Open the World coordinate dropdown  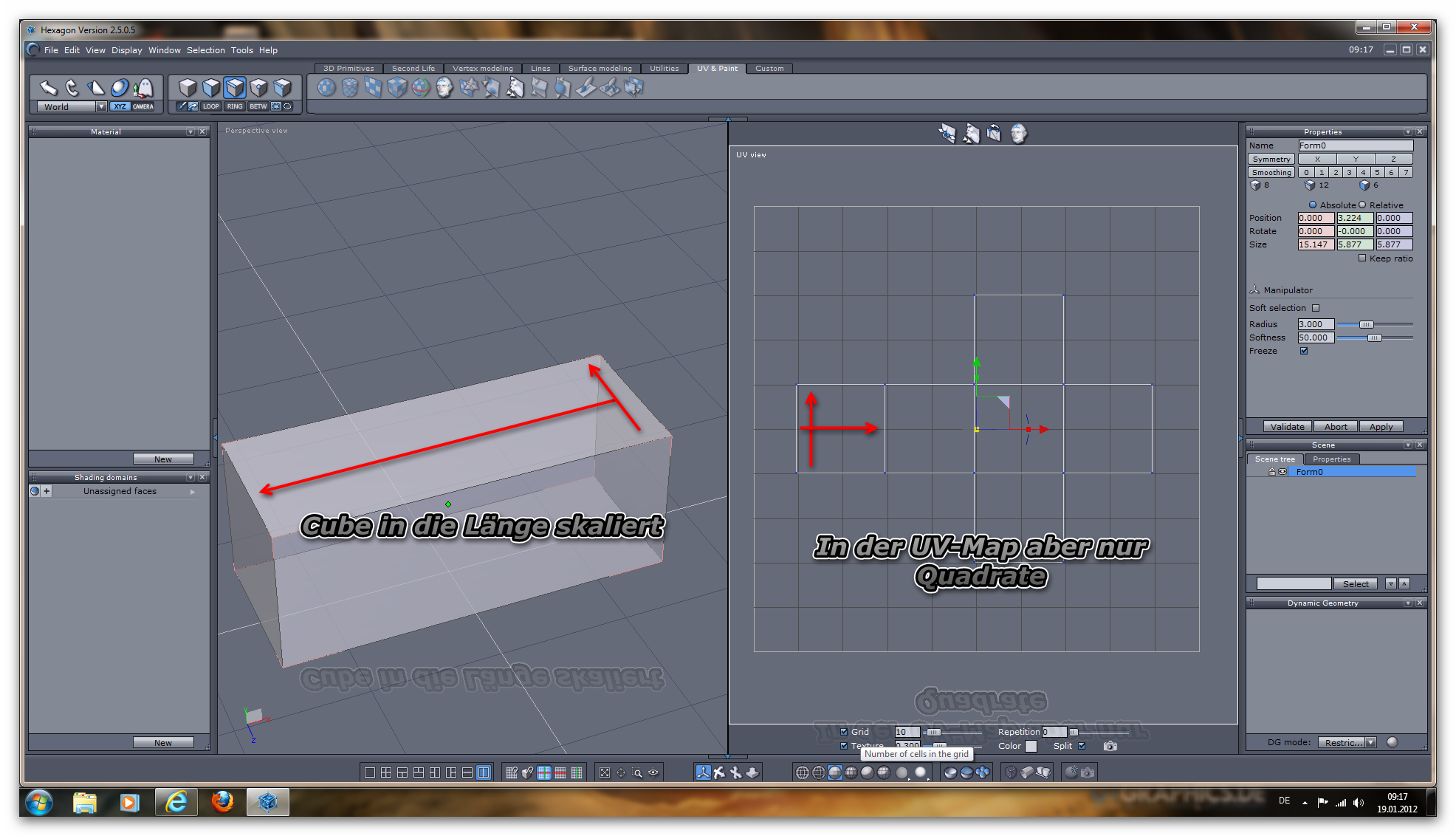click(101, 106)
